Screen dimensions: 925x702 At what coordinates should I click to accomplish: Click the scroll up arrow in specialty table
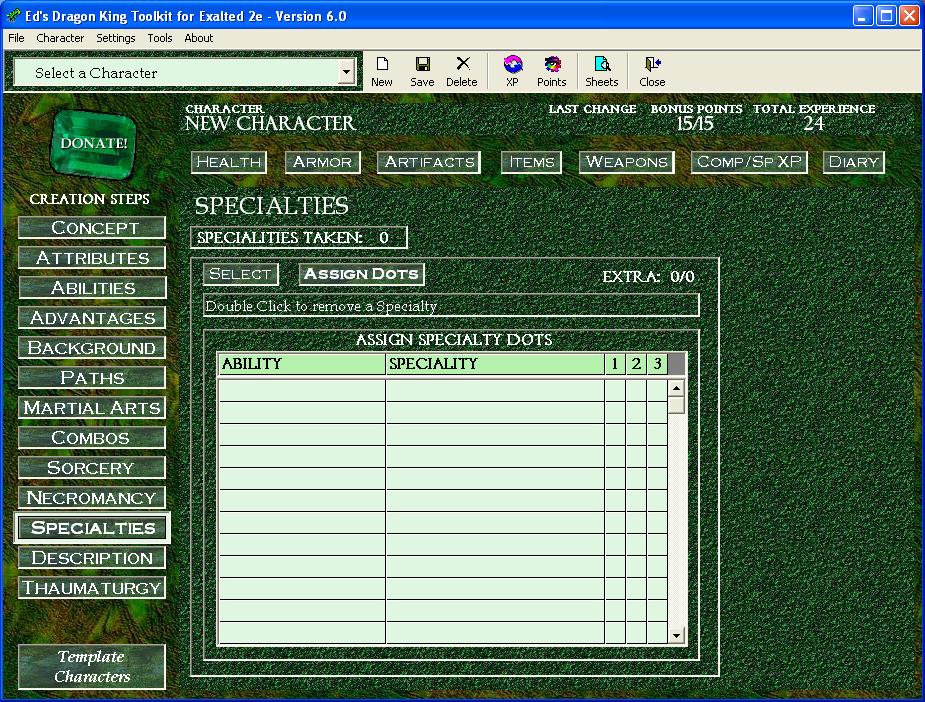coord(676,388)
